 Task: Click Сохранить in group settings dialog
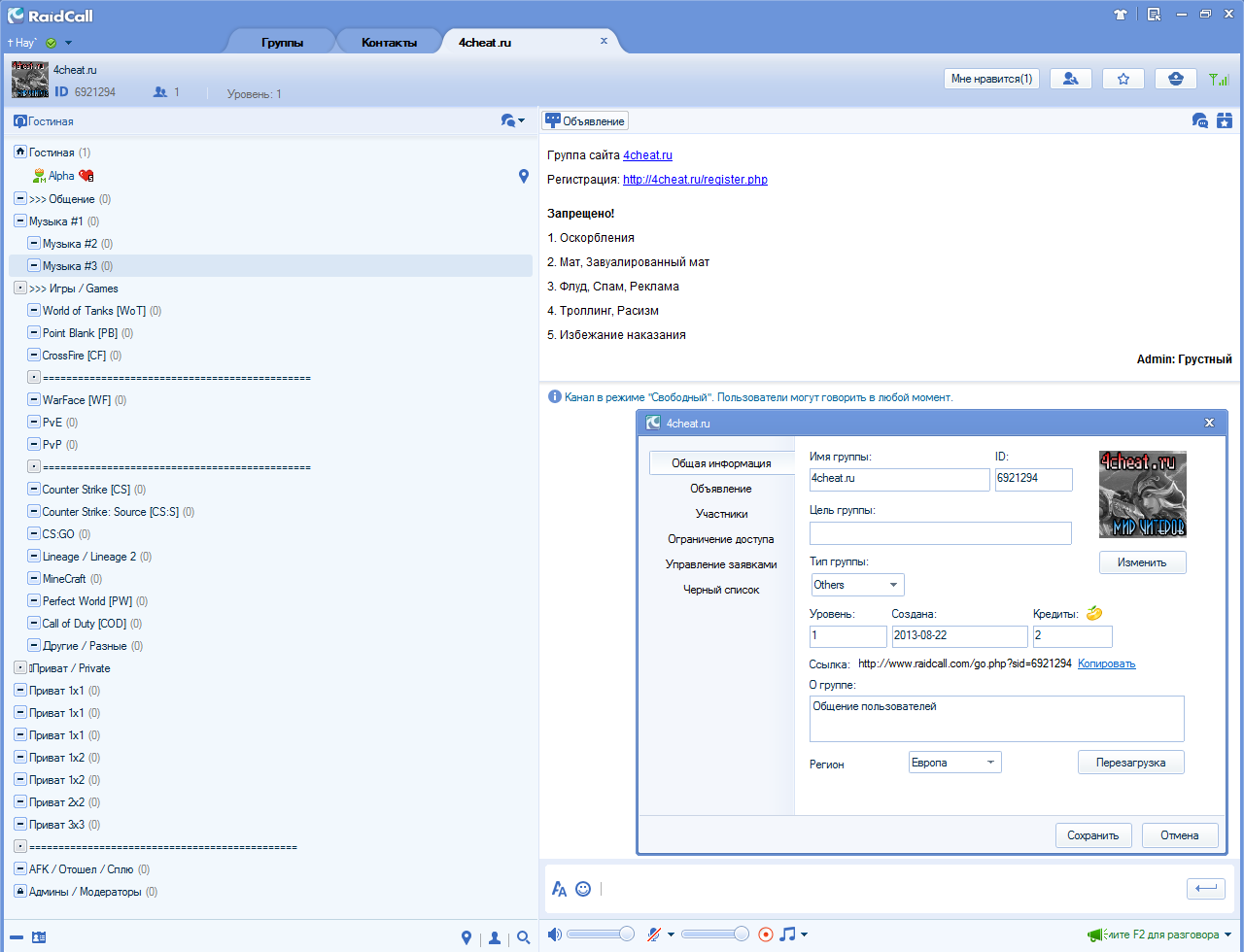pos(1093,834)
